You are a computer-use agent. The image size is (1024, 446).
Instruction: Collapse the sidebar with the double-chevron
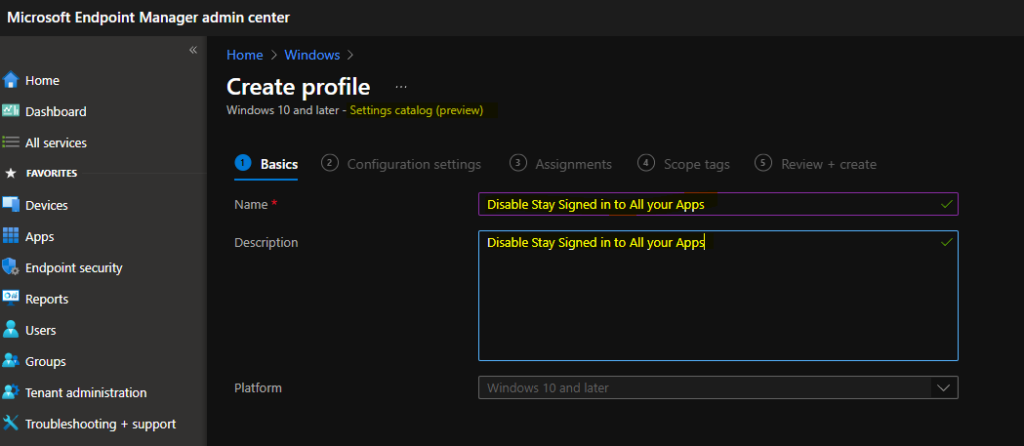(x=193, y=50)
